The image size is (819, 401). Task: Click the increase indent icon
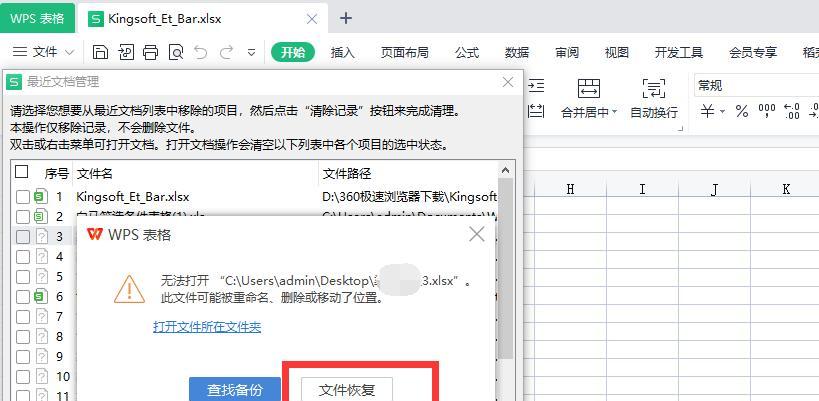click(536, 85)
